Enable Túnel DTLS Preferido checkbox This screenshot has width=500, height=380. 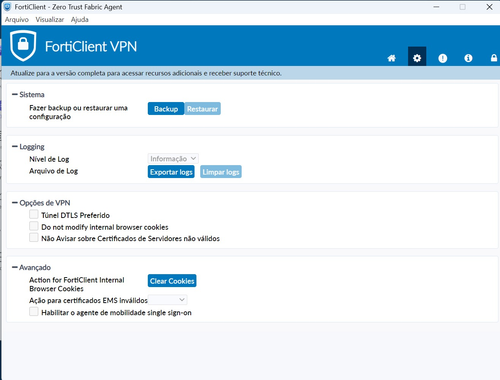coord(34,214)
